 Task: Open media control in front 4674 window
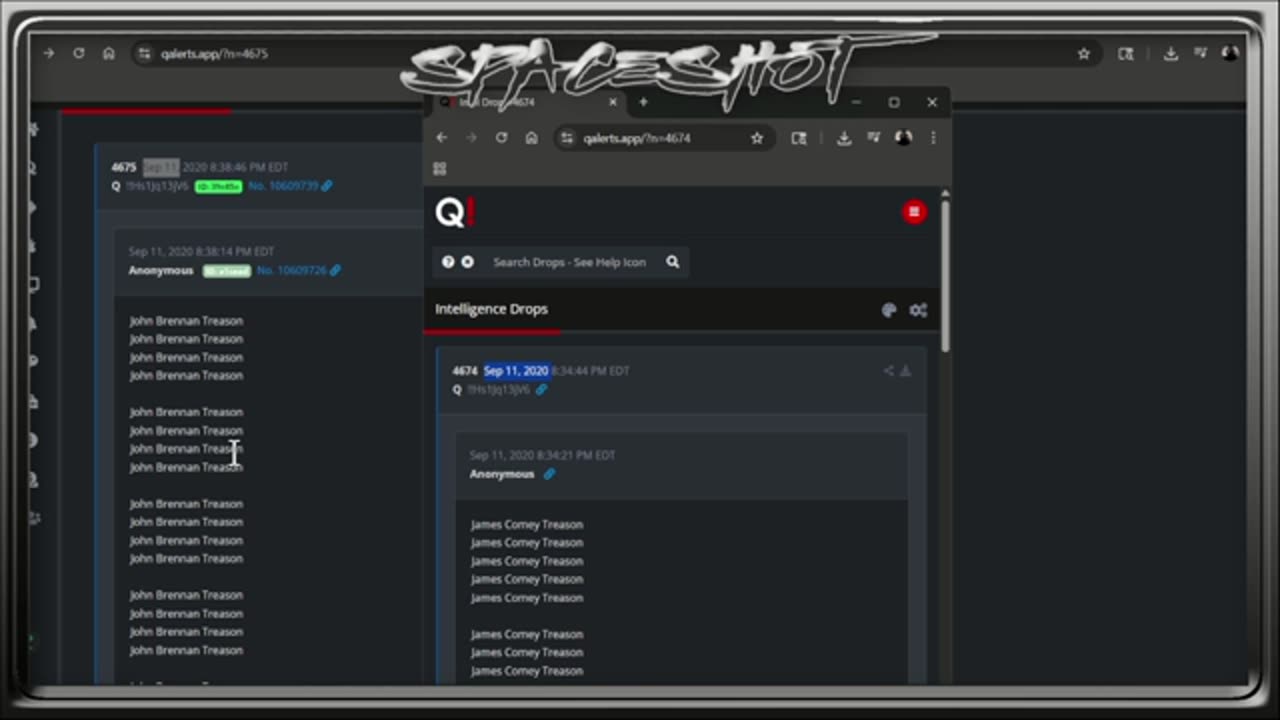click(x=874, y=138)
